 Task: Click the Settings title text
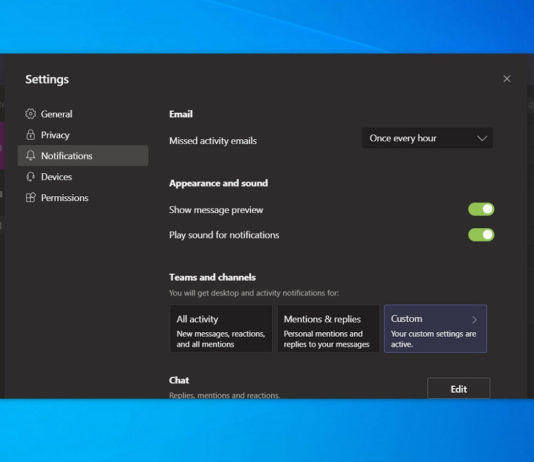coord(47,79)
